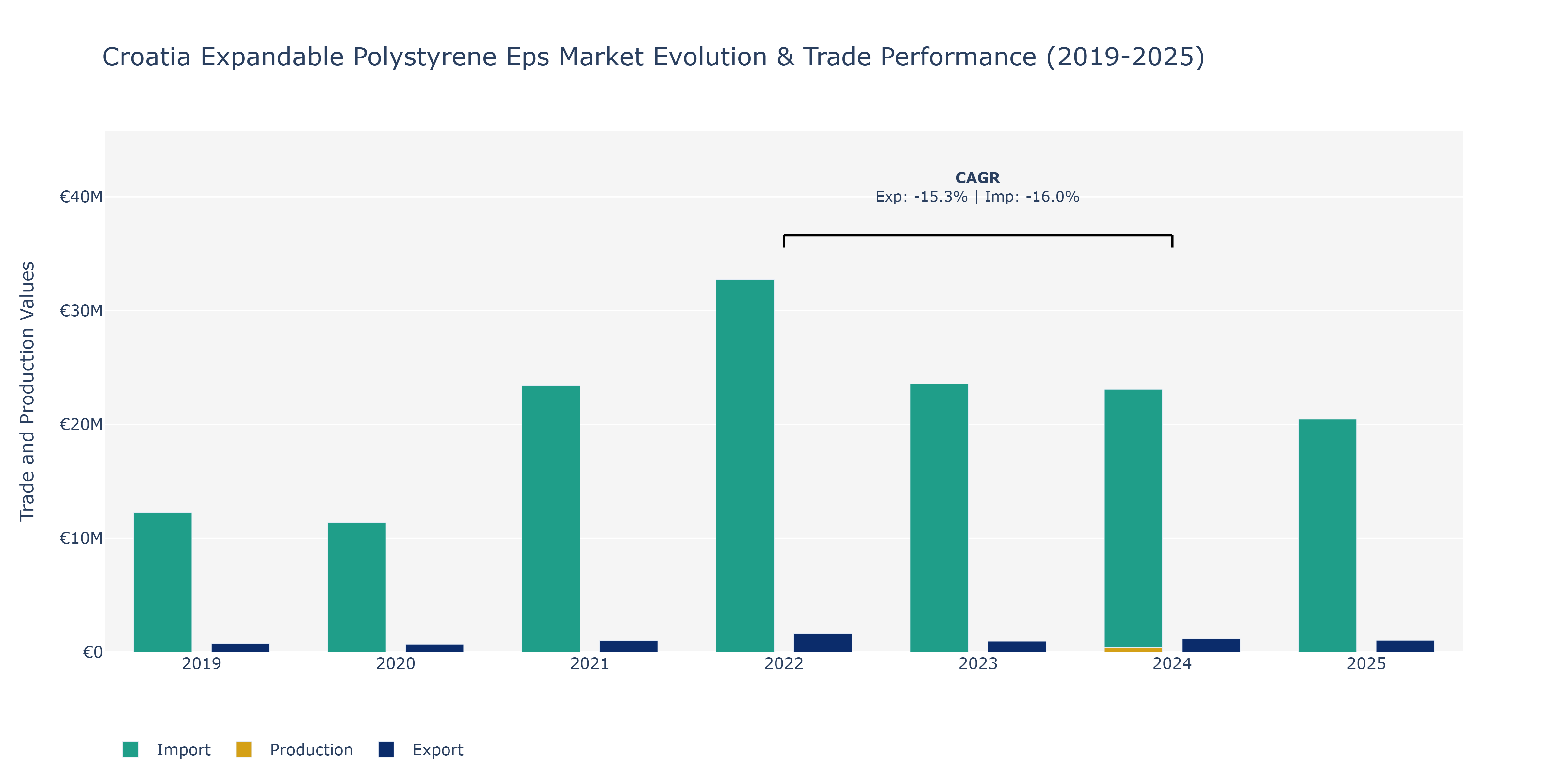The height and width of the screenshot is (784, 1568).
Task: Click the 2025 x-axis label
Action: click(x=1366, y=663)
